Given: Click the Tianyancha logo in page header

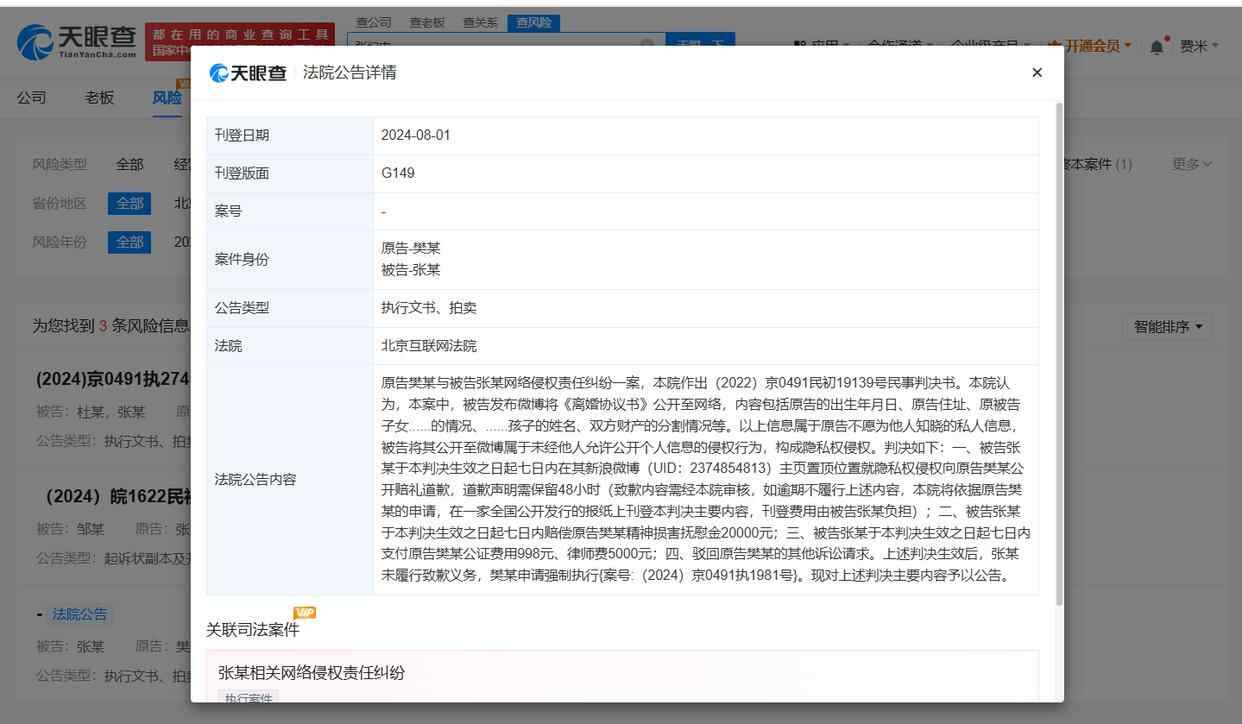Looking at the screenshot, I should click(x=77, y=41).
